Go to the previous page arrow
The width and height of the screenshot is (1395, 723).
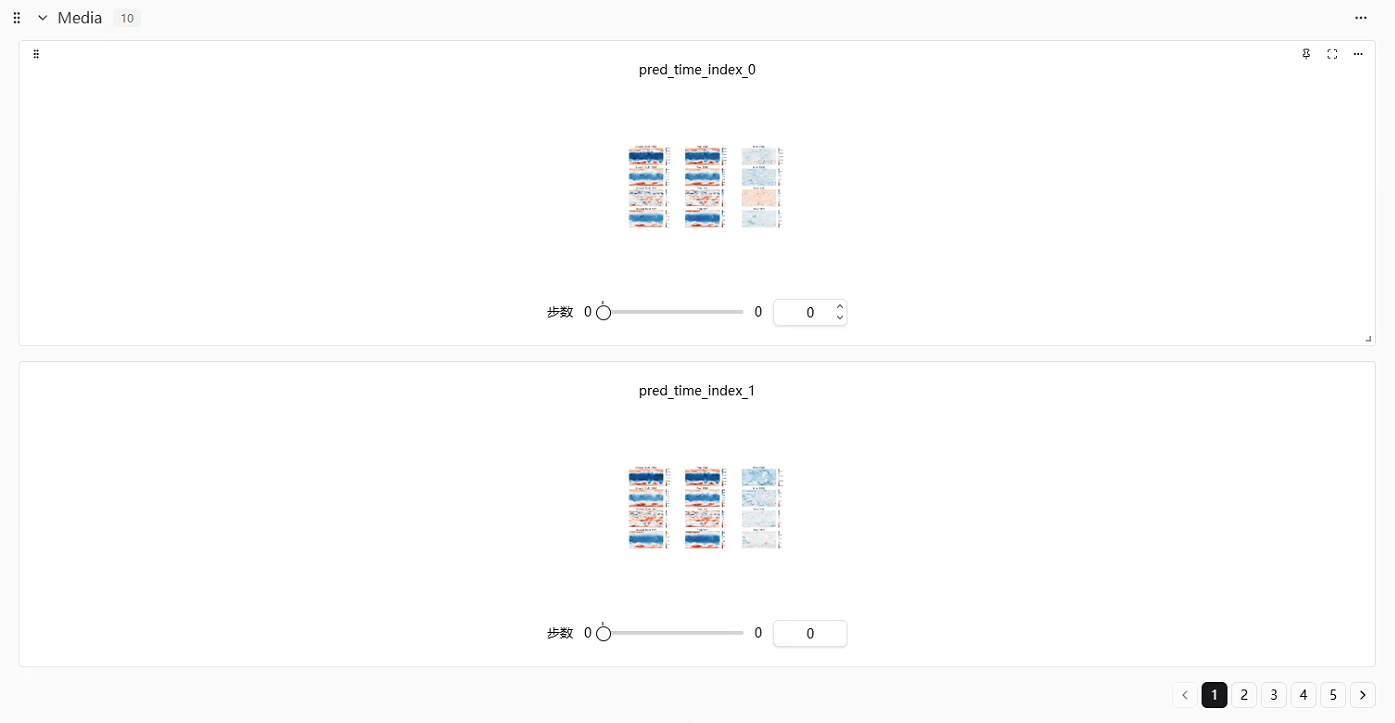[1185, 695]
